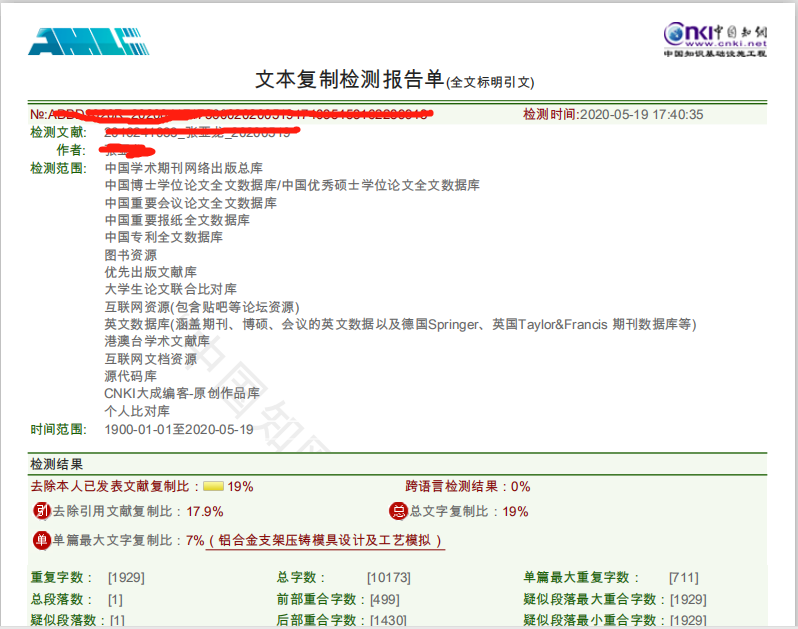This screenshot has width=798, height=629.
Task: Click the red 引 circle icon
Action: point(42,511)
